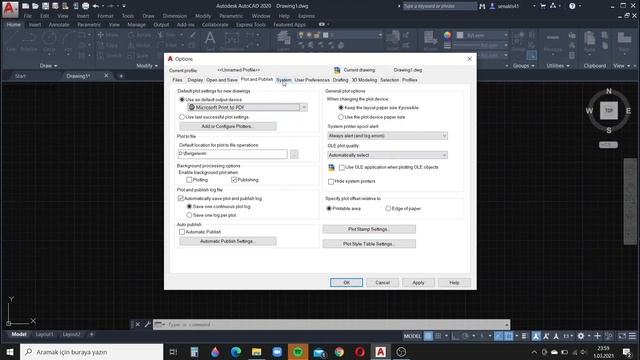The image size is (640, 360).
Task: Select Save one log per plot option
Action: (x=189, y=215)
